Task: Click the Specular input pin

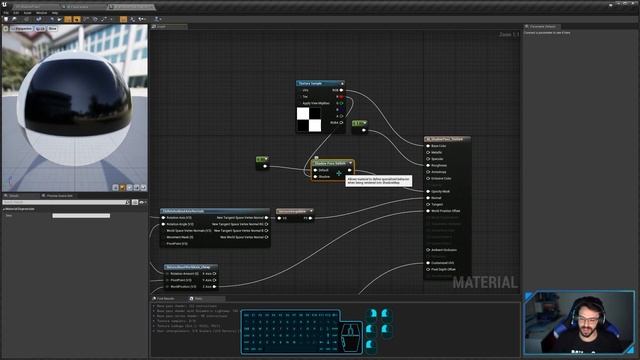Action: point(428,159)
